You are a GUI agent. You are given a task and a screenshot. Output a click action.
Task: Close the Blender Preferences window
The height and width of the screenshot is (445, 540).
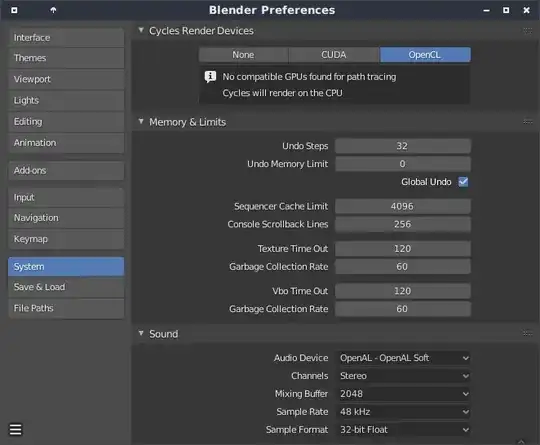pyautogui.click(x=526, y=10)
